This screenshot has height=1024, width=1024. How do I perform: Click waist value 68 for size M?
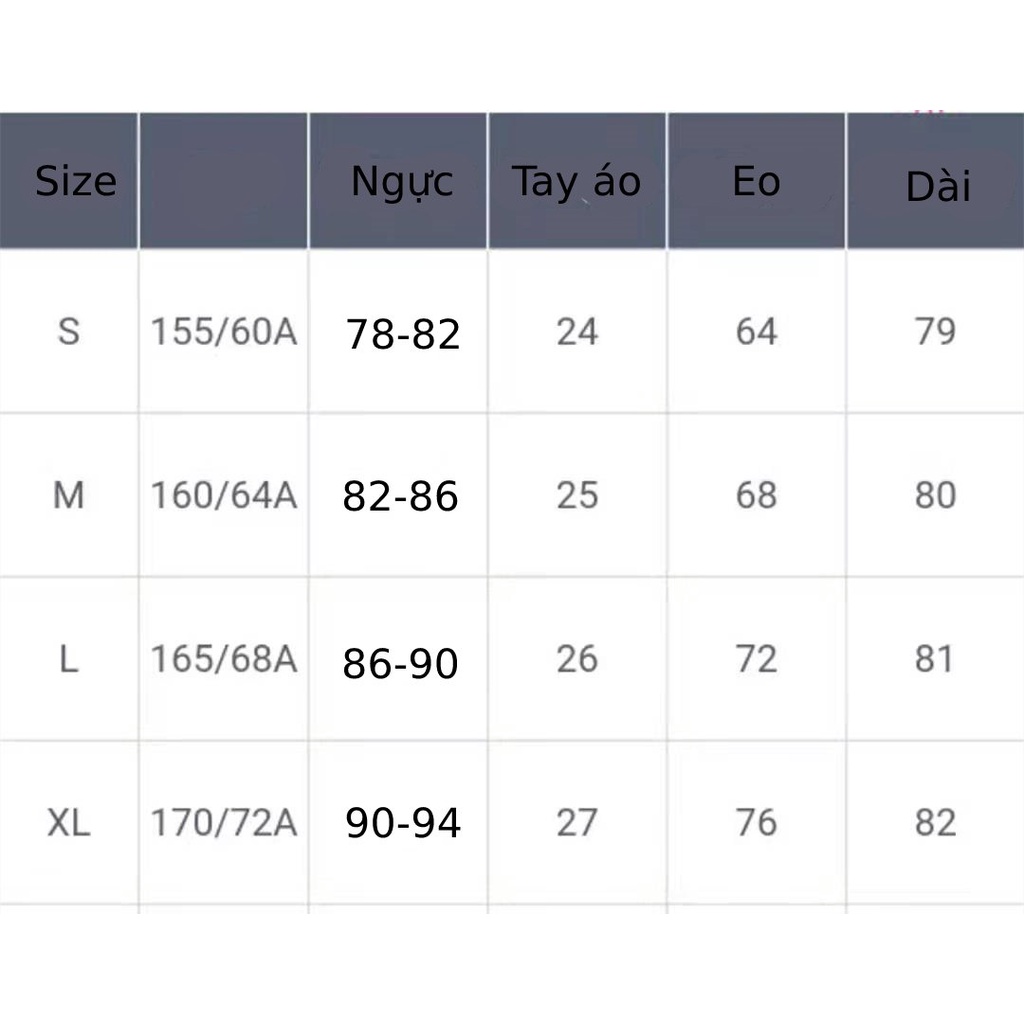[756, 495]
